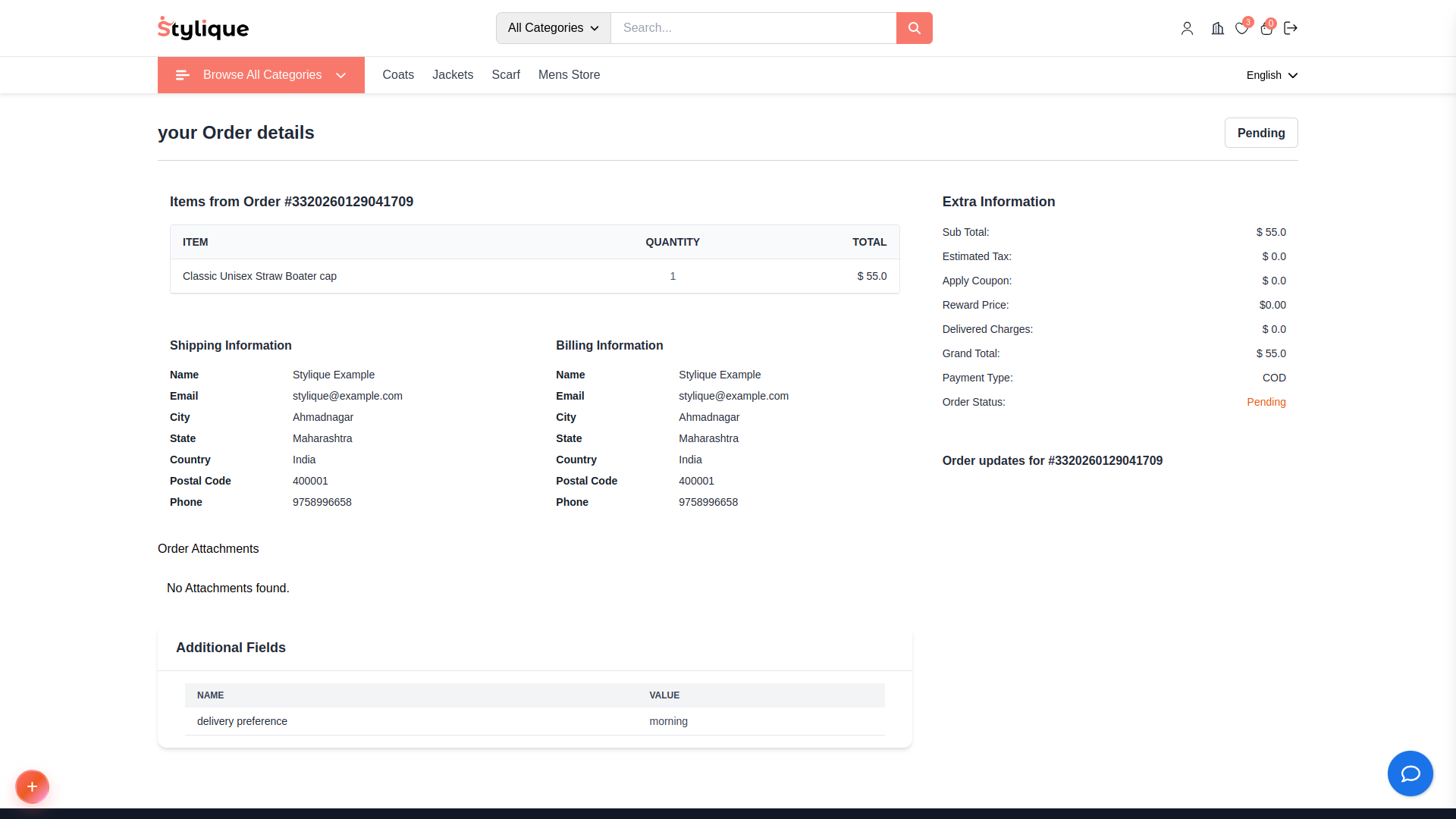Click the logout arrow icon
This screenshot has height=819, width=1456.
(1291, 28)
